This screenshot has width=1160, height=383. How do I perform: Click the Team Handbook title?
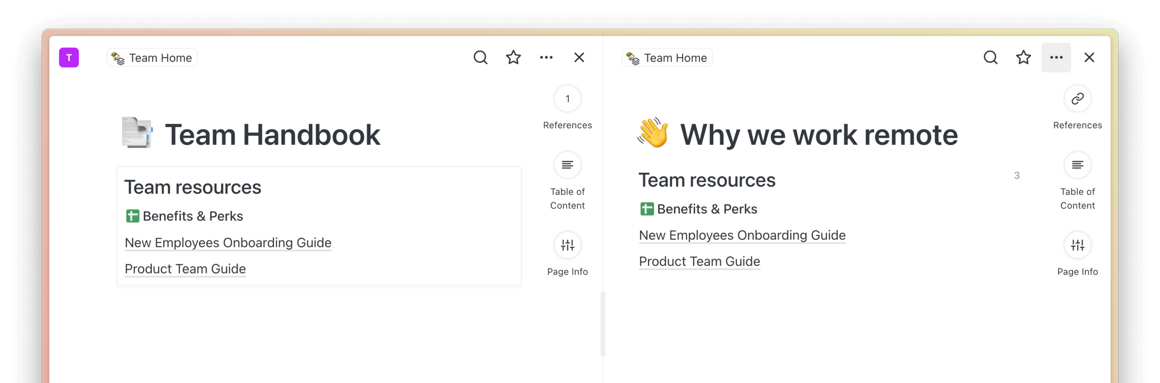coord(272,135)
